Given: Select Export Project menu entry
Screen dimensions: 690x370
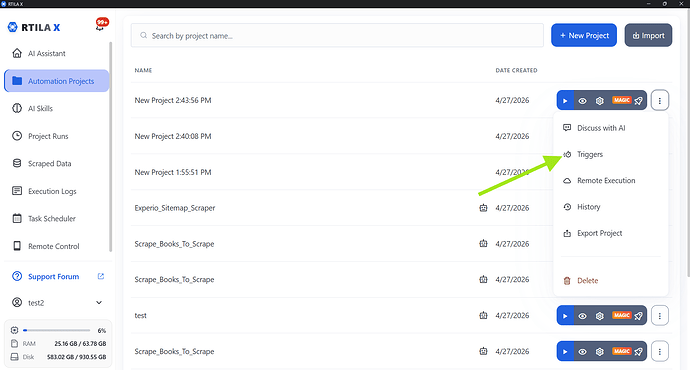Looking at the screenshot, I should point(611,233).
